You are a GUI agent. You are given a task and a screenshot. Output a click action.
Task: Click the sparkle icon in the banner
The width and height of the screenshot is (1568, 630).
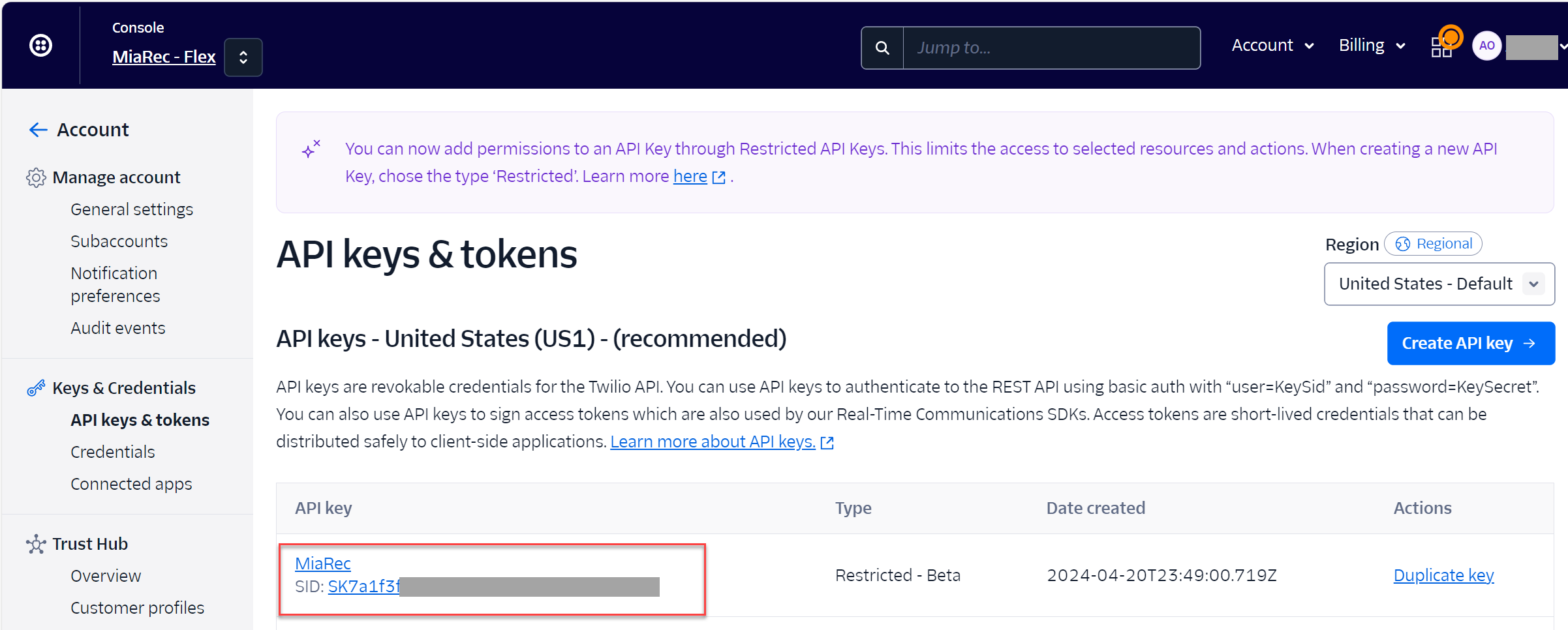click(x=311, y=149)
